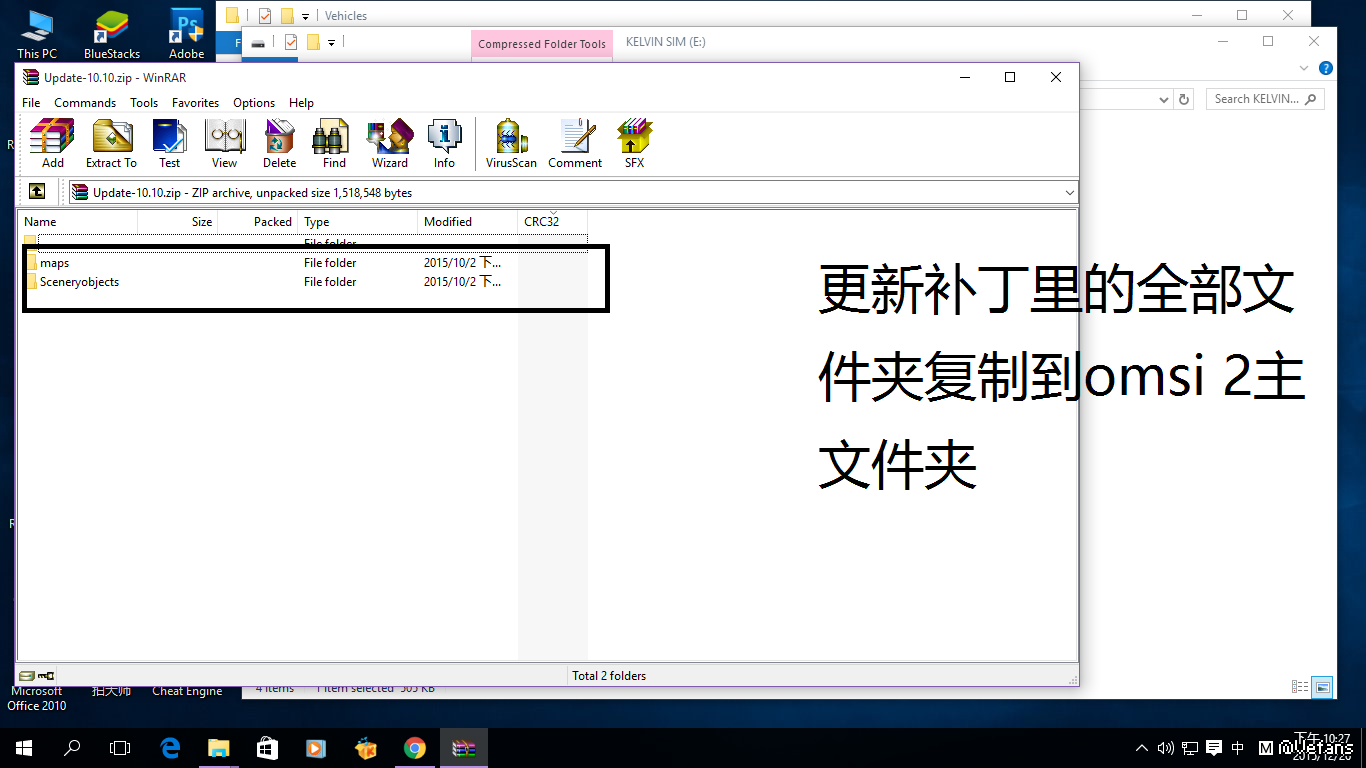Sort by the Type column header

[358, 221]
